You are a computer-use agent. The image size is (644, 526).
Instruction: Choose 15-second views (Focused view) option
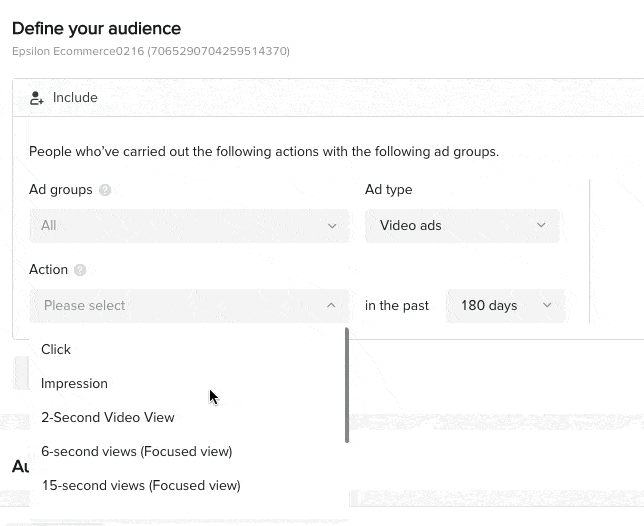pyautogui.click(x=141, y=486)
